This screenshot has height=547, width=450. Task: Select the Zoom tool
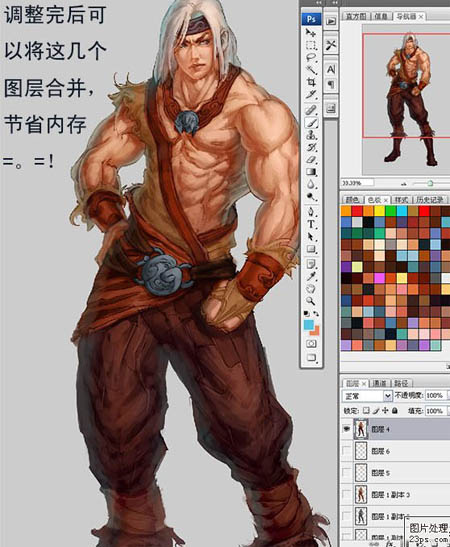click(x=311, y=301)
